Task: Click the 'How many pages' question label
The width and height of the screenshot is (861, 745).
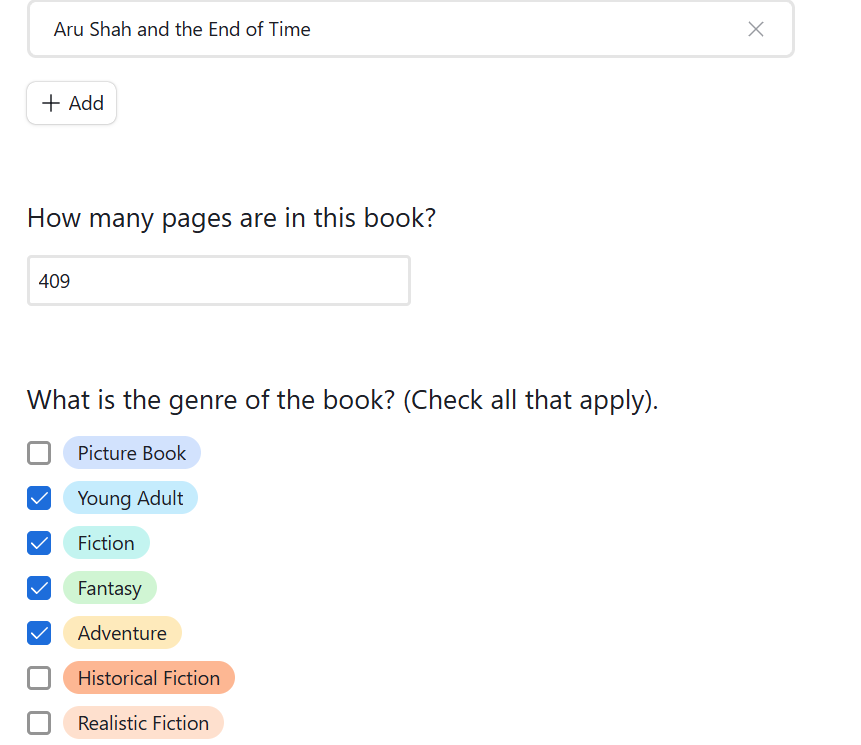Action: 231,218
